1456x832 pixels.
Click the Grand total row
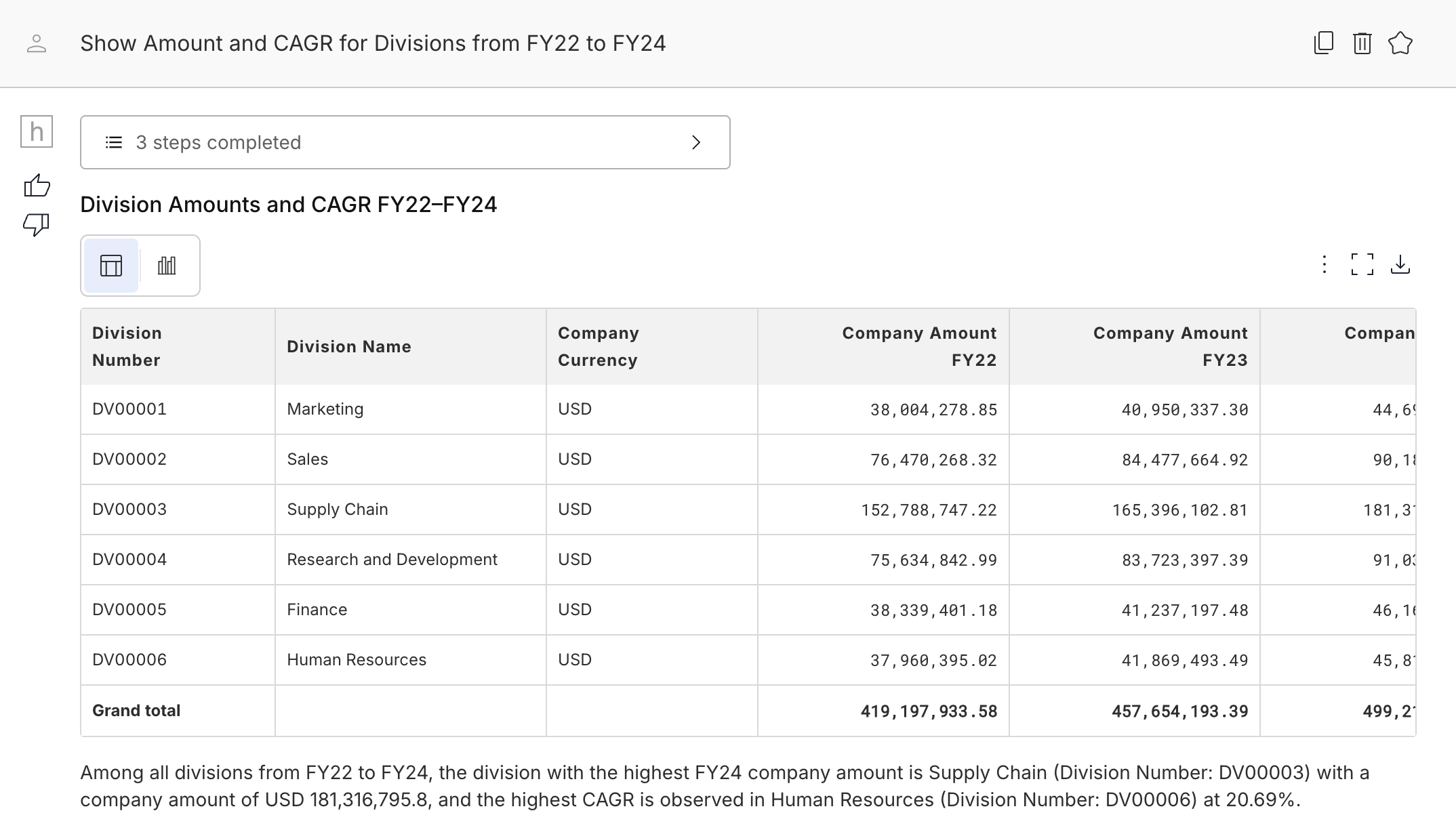(136, 710)
